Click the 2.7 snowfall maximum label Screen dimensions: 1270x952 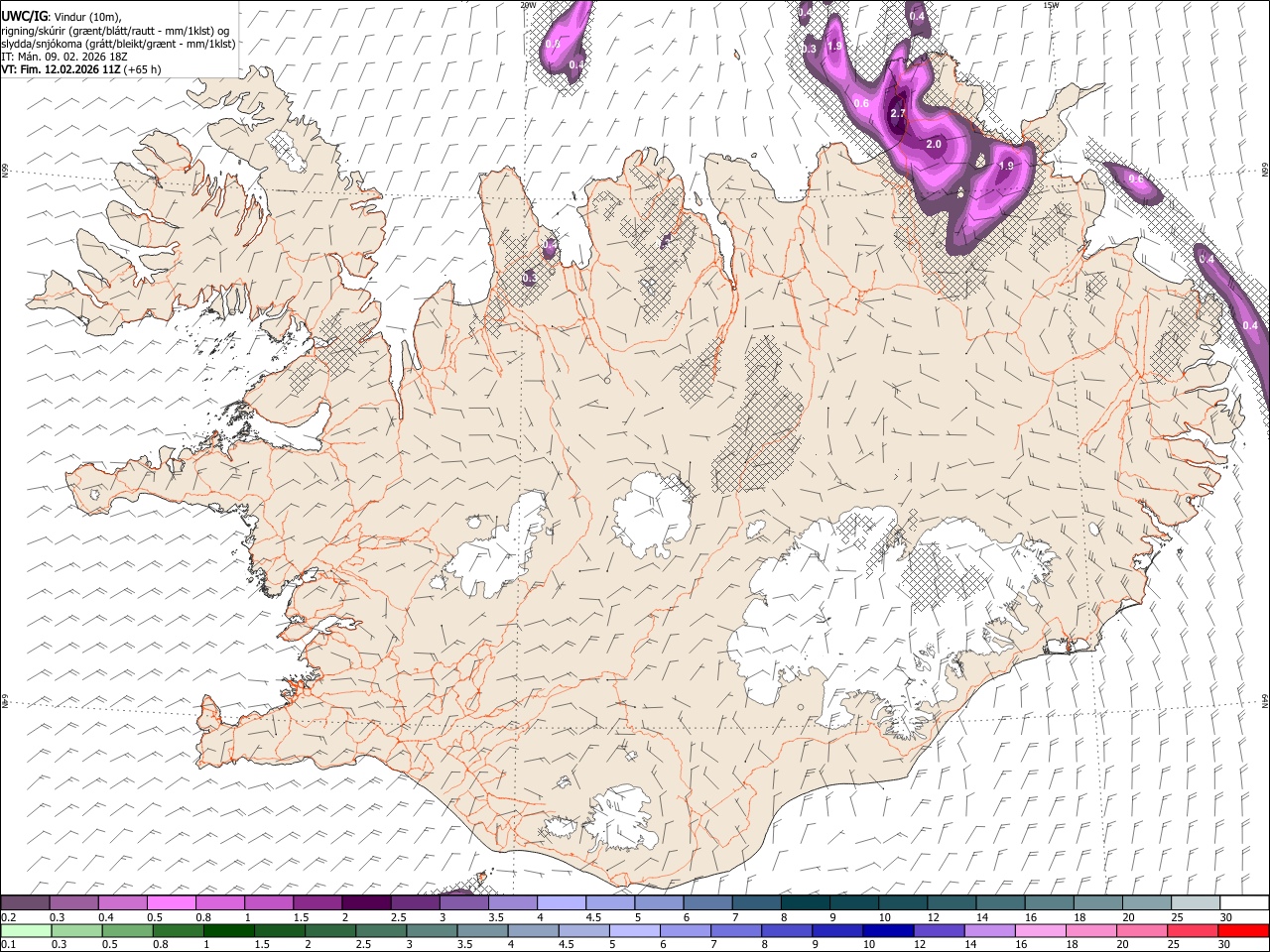[x=898, y=114]
